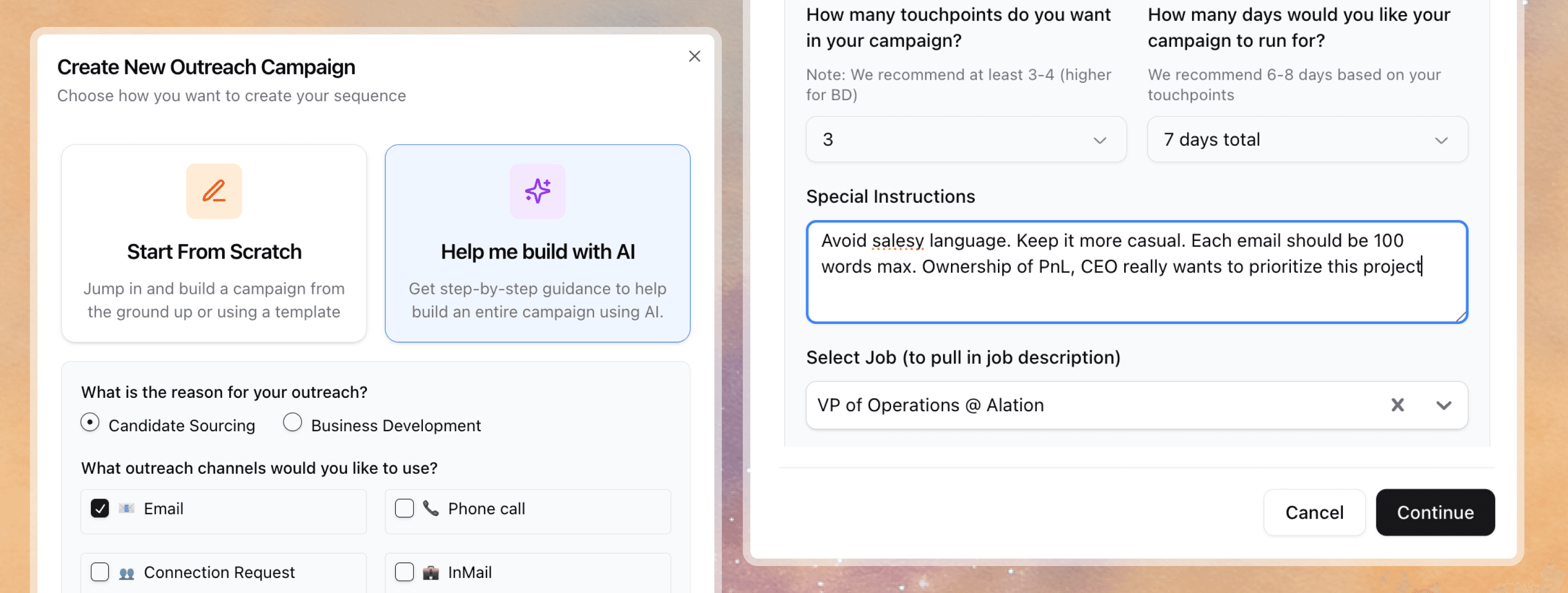
Task: Choose the Start From Scratch card
Action: [x=214, y=243]
